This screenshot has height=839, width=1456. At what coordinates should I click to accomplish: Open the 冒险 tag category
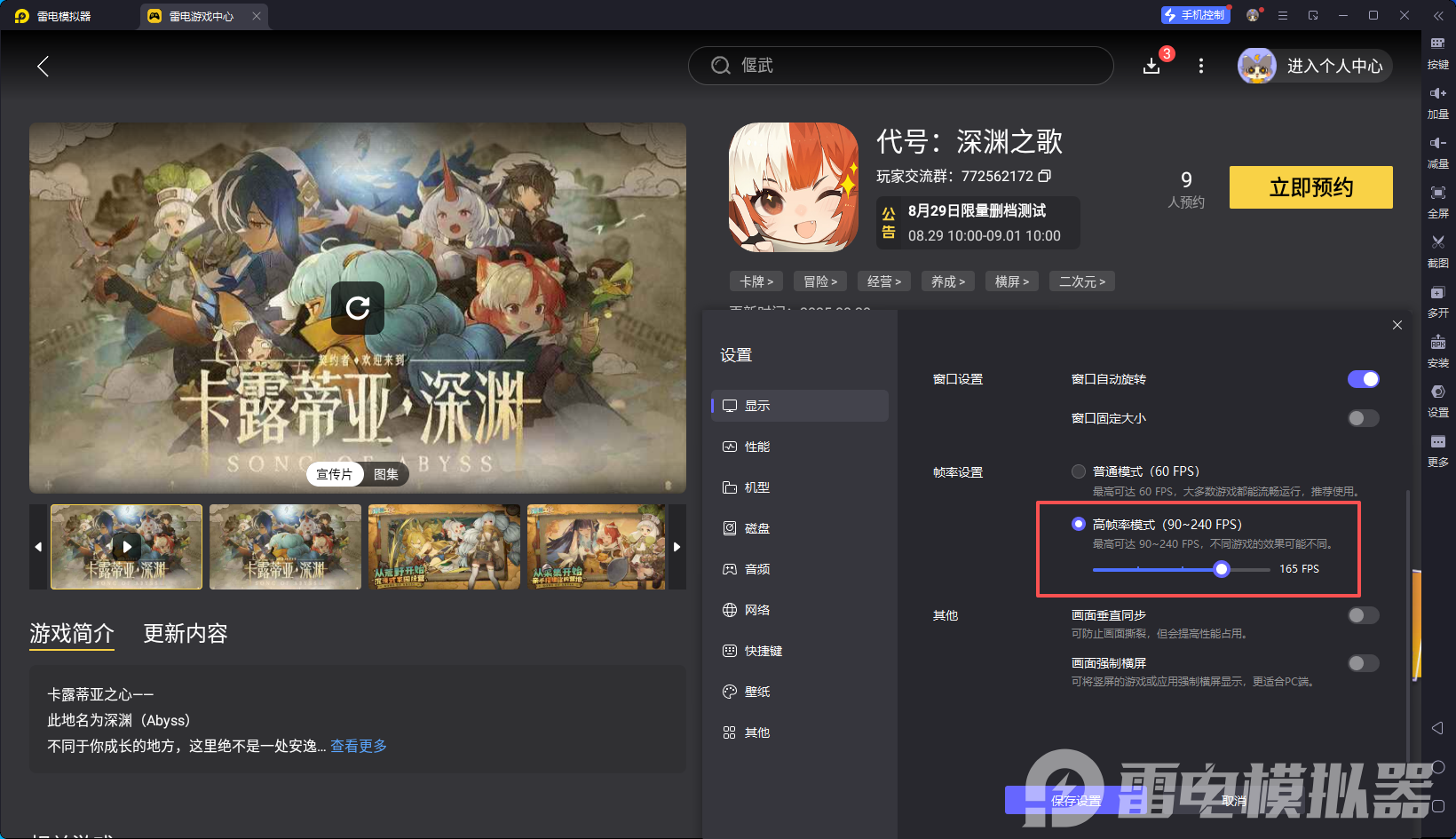[x=820, y=281]
